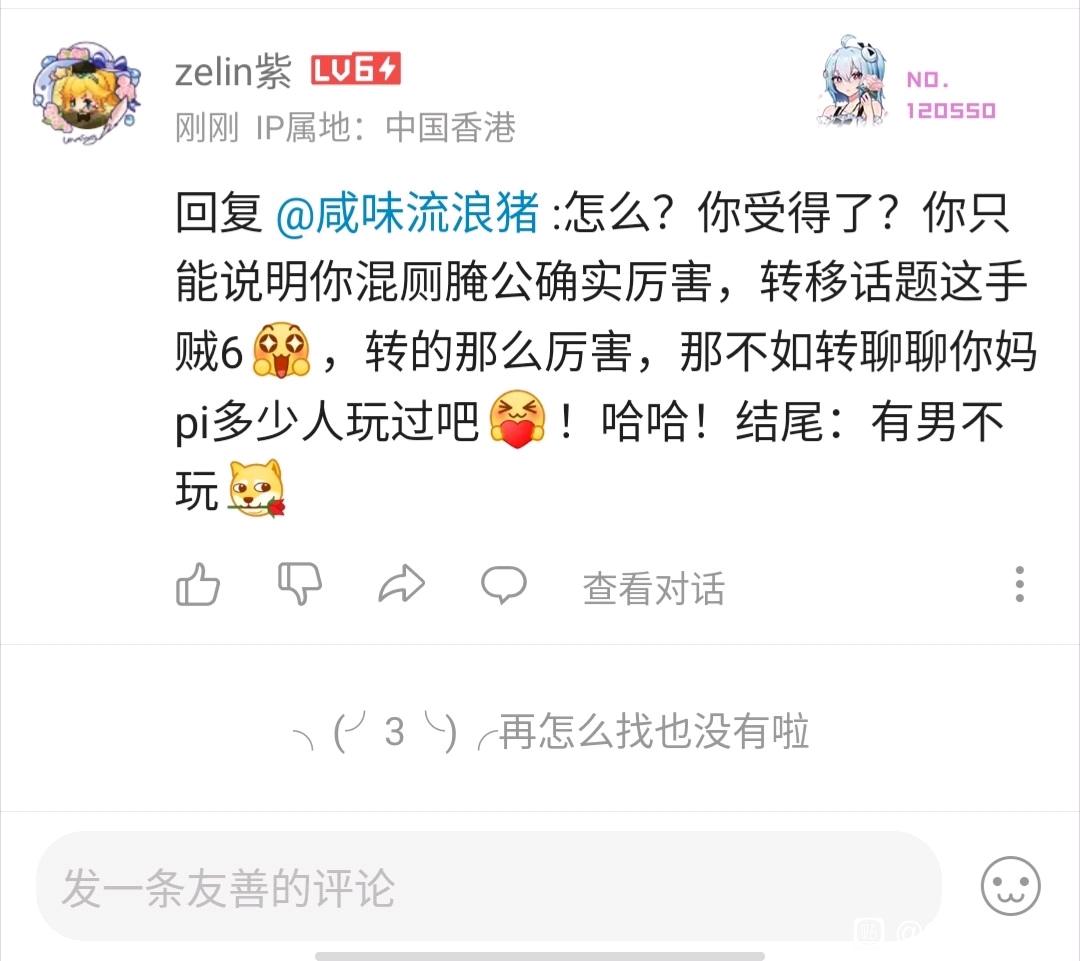Reply using the speech bubble icon
The width and height of the screenshot is (1080, 961).
coord(503,585)
